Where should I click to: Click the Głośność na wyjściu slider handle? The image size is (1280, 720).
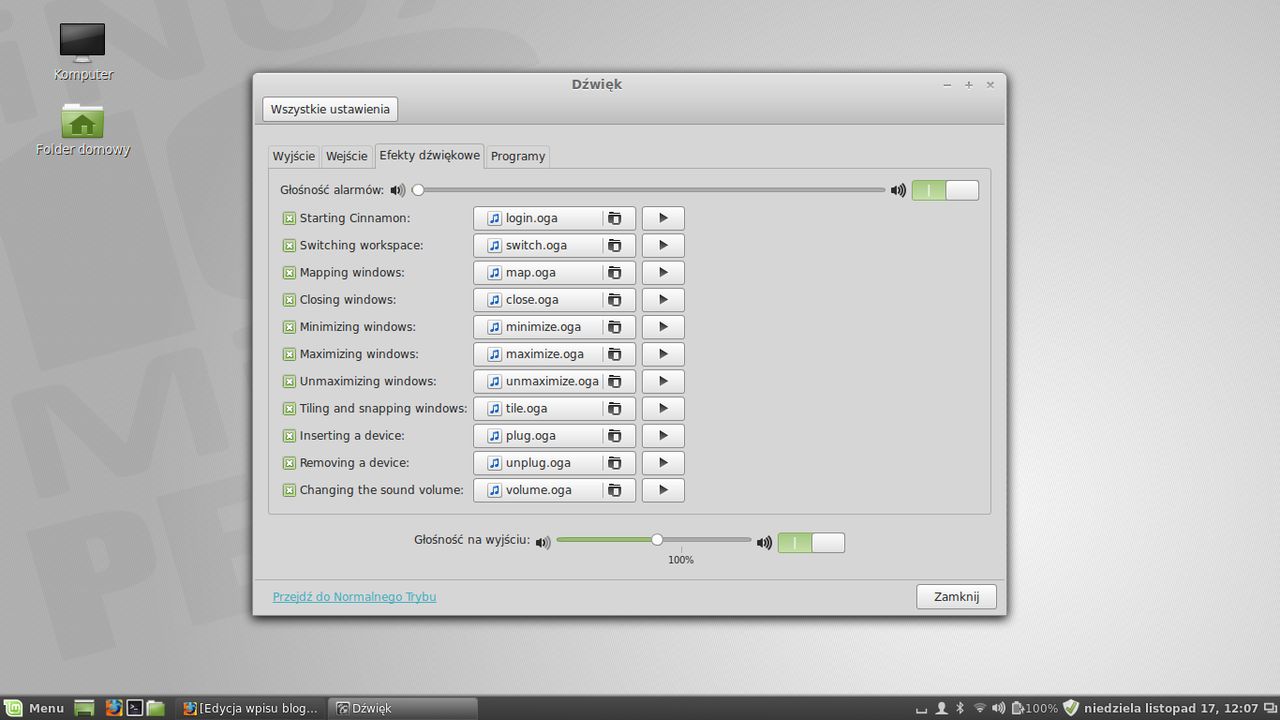click(x=657, y=540)
